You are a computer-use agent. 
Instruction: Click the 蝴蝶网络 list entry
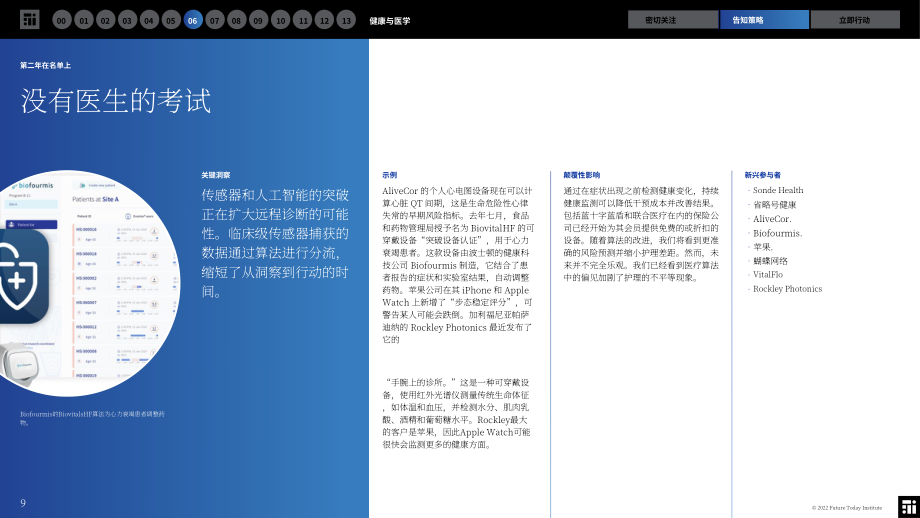point(770,260)
